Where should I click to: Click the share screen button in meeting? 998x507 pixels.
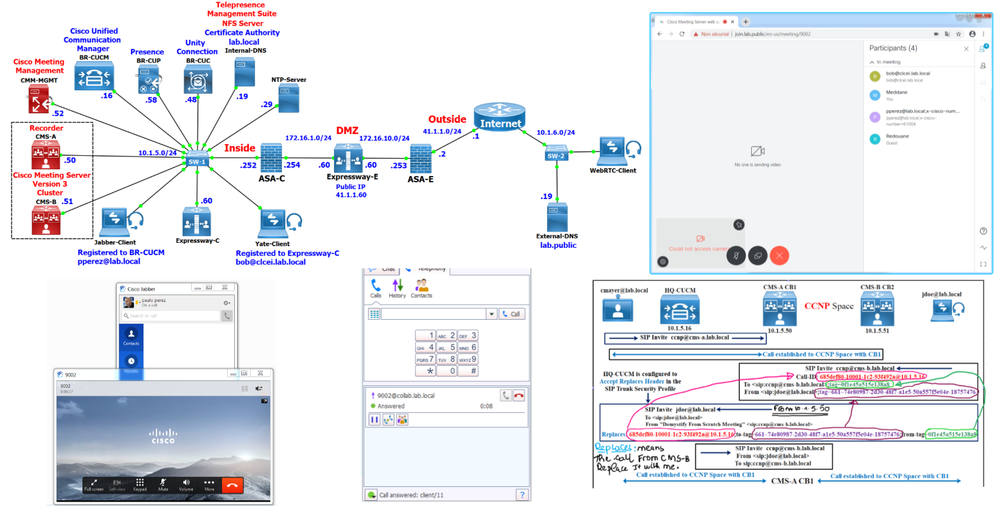coord(757,256)
